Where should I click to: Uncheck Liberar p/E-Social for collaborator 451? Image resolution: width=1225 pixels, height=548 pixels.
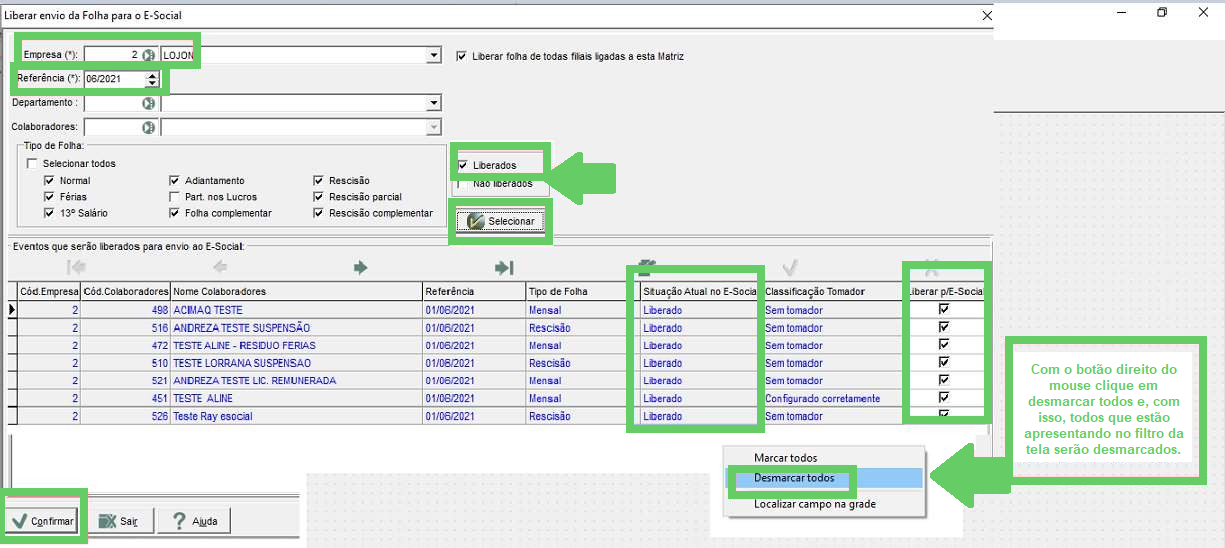tap(942, 397)
